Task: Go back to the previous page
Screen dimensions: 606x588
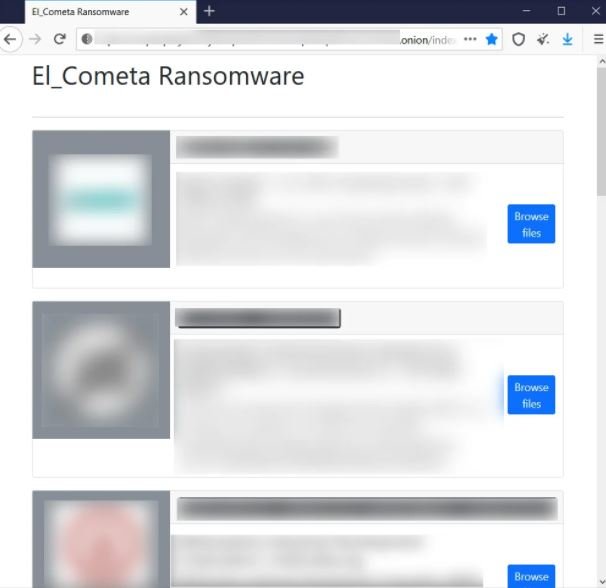Action: (x=10, y=39)
